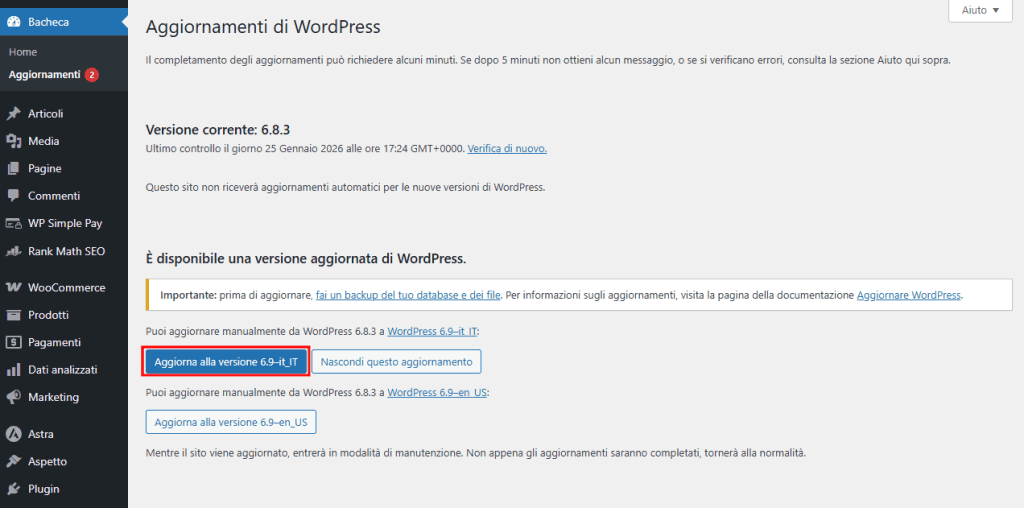The height and width of the screenshot is (508, 1024).
Task: Click the Plugin plug icon
Action: 13,488
